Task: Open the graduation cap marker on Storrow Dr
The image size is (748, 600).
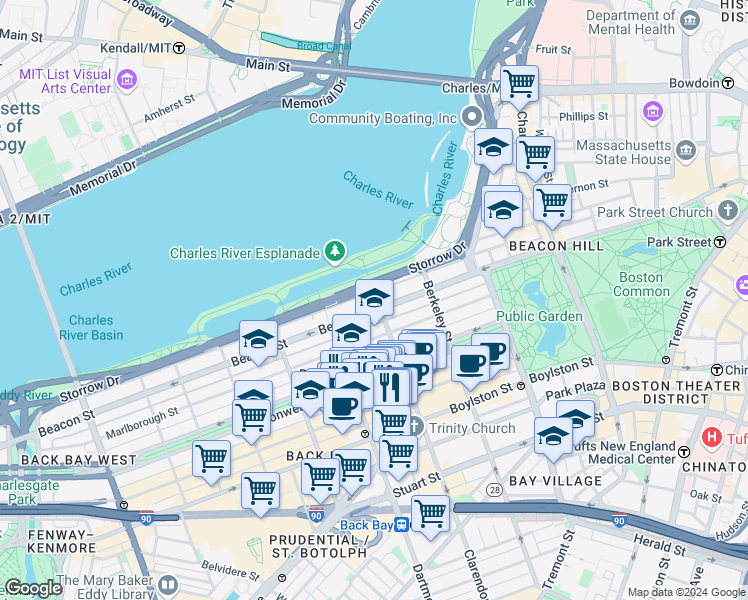Action: click(x=374, y=300)
